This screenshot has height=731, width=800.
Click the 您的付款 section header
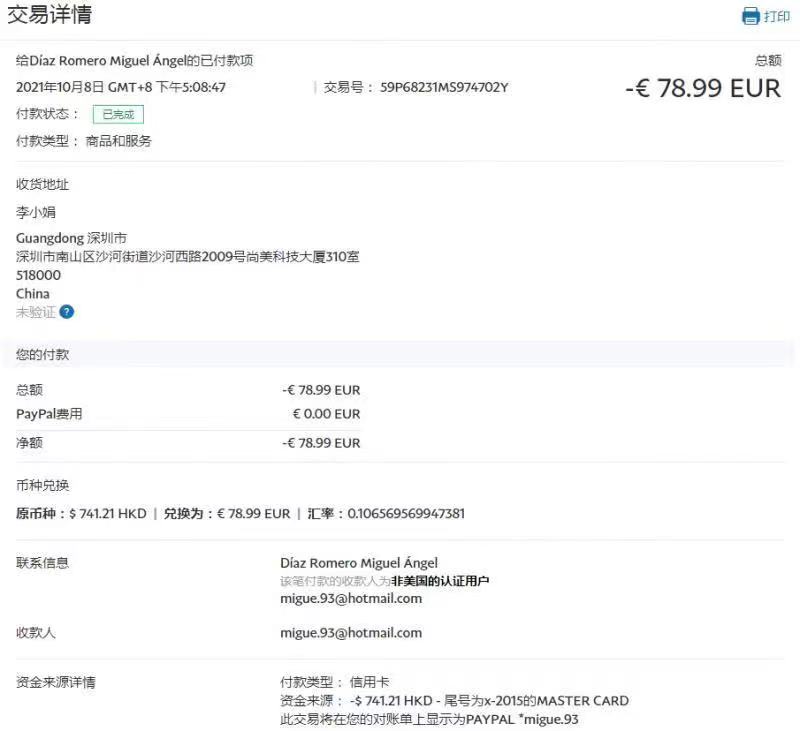tap(43, 354)
